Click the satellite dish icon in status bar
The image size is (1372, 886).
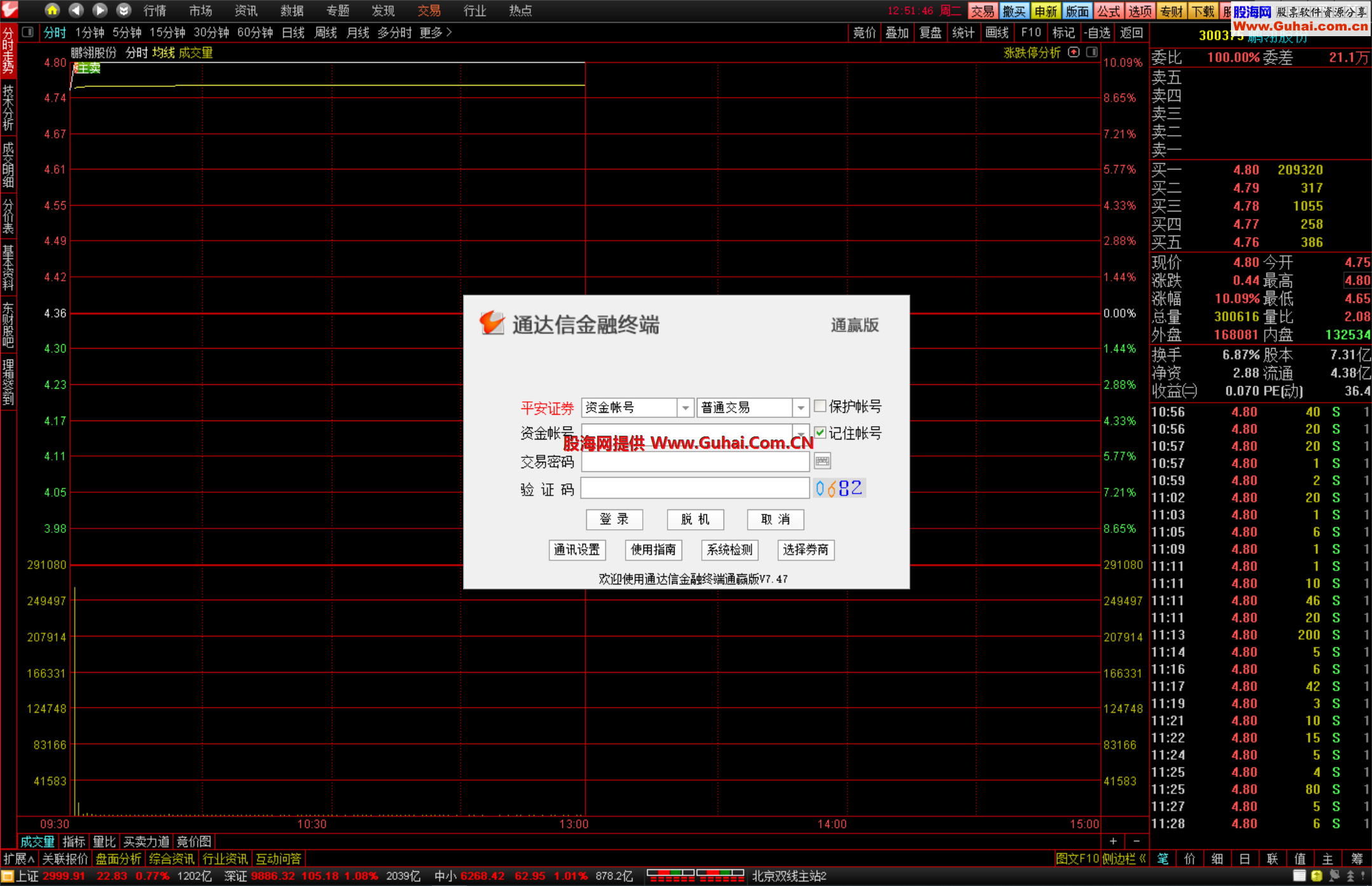click(x=1334, y=876)
